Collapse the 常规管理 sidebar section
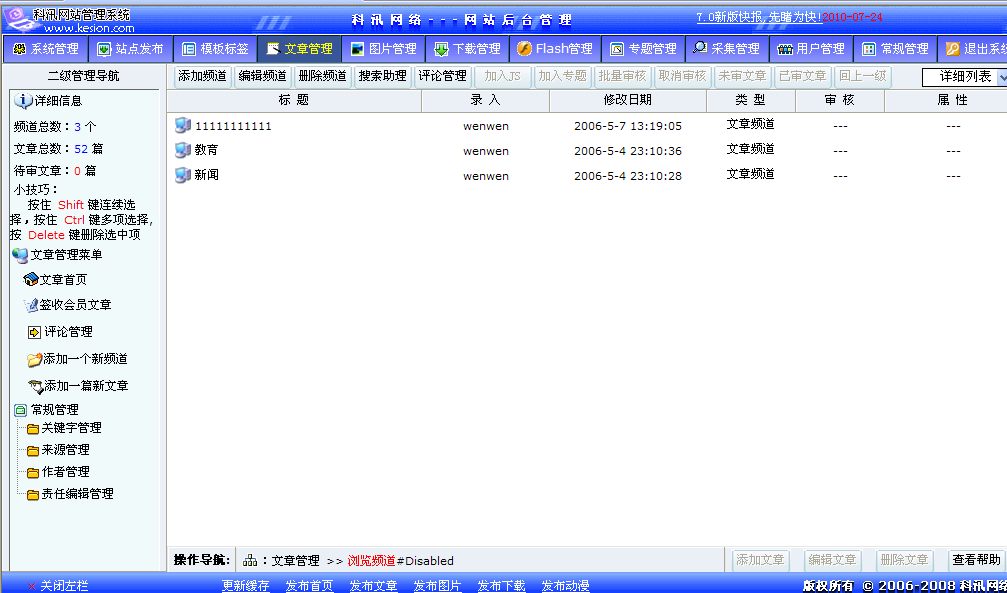This screenshot has height=593, width=1007. click(x=20, y=408)
